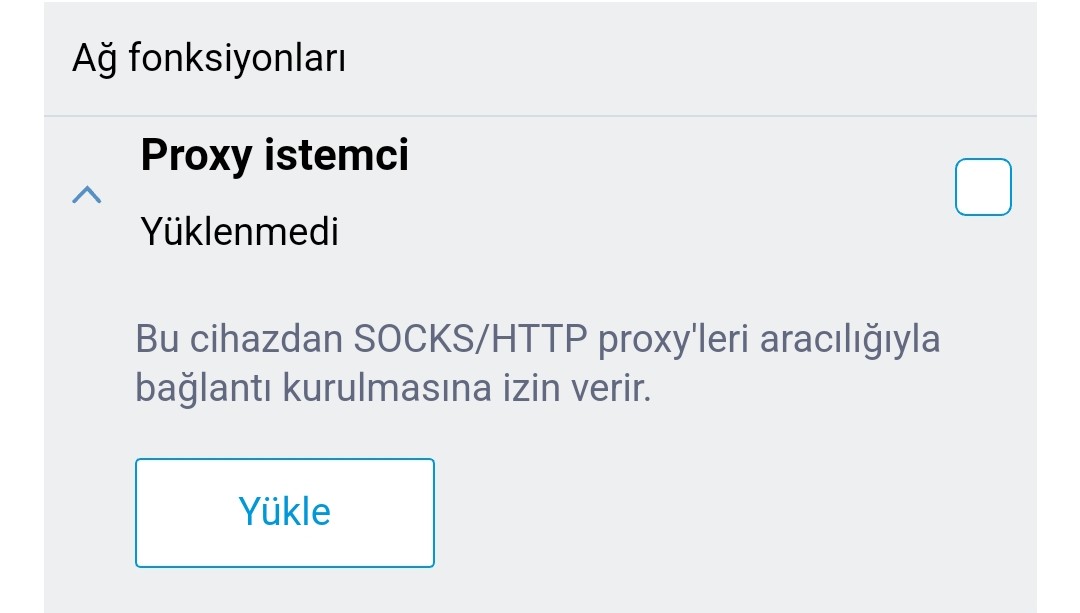Click the Yükle button

tap(284, 512)
